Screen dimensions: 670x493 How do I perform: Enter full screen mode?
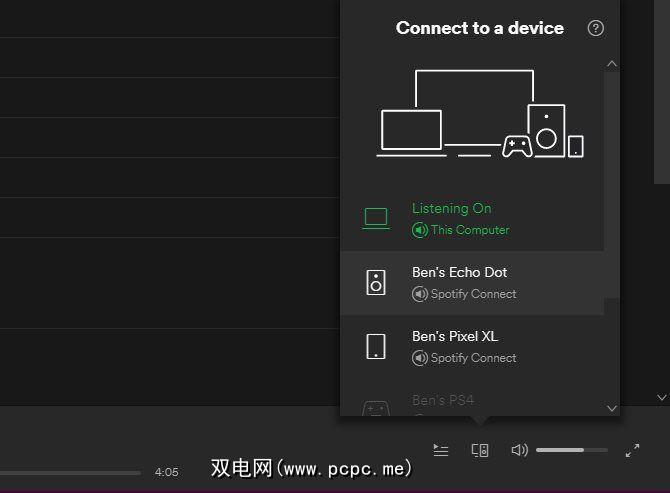[x=632, y=450]
